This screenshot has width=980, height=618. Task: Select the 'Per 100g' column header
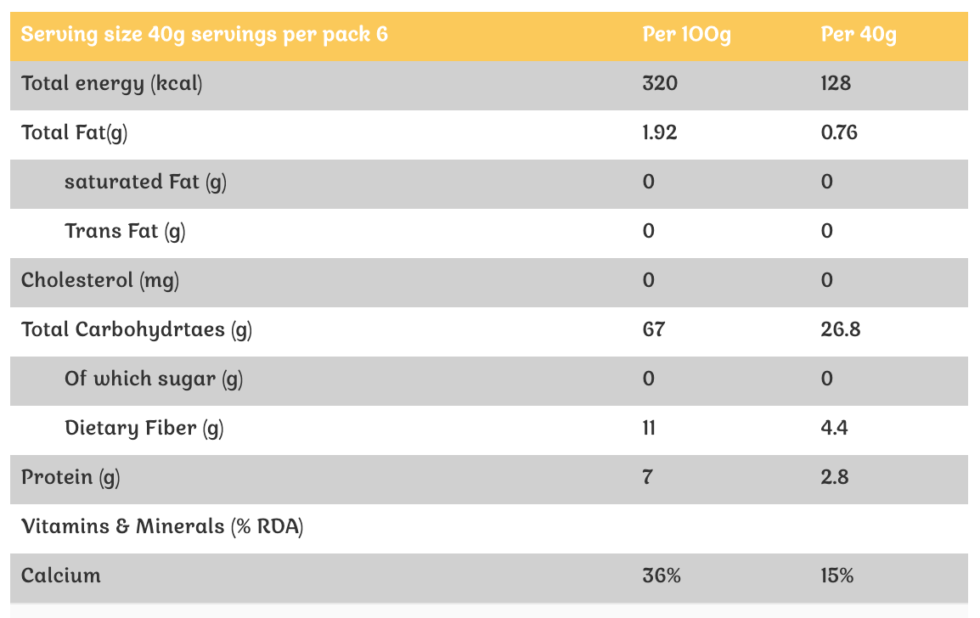(686, 35)
